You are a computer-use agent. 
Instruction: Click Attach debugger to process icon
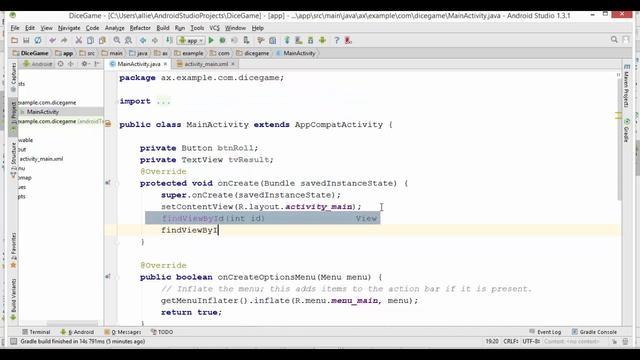tap(246, 40)
